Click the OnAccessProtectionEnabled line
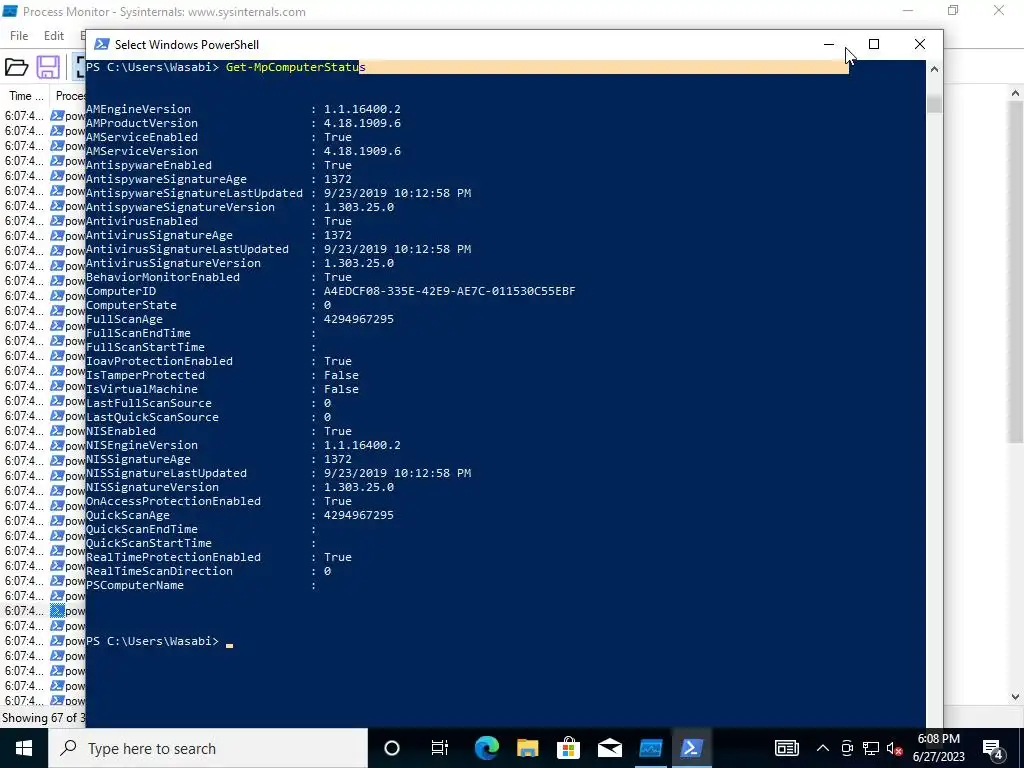Image resolution: width=1024 pixels, height=768 pixels. click(219, 502)
